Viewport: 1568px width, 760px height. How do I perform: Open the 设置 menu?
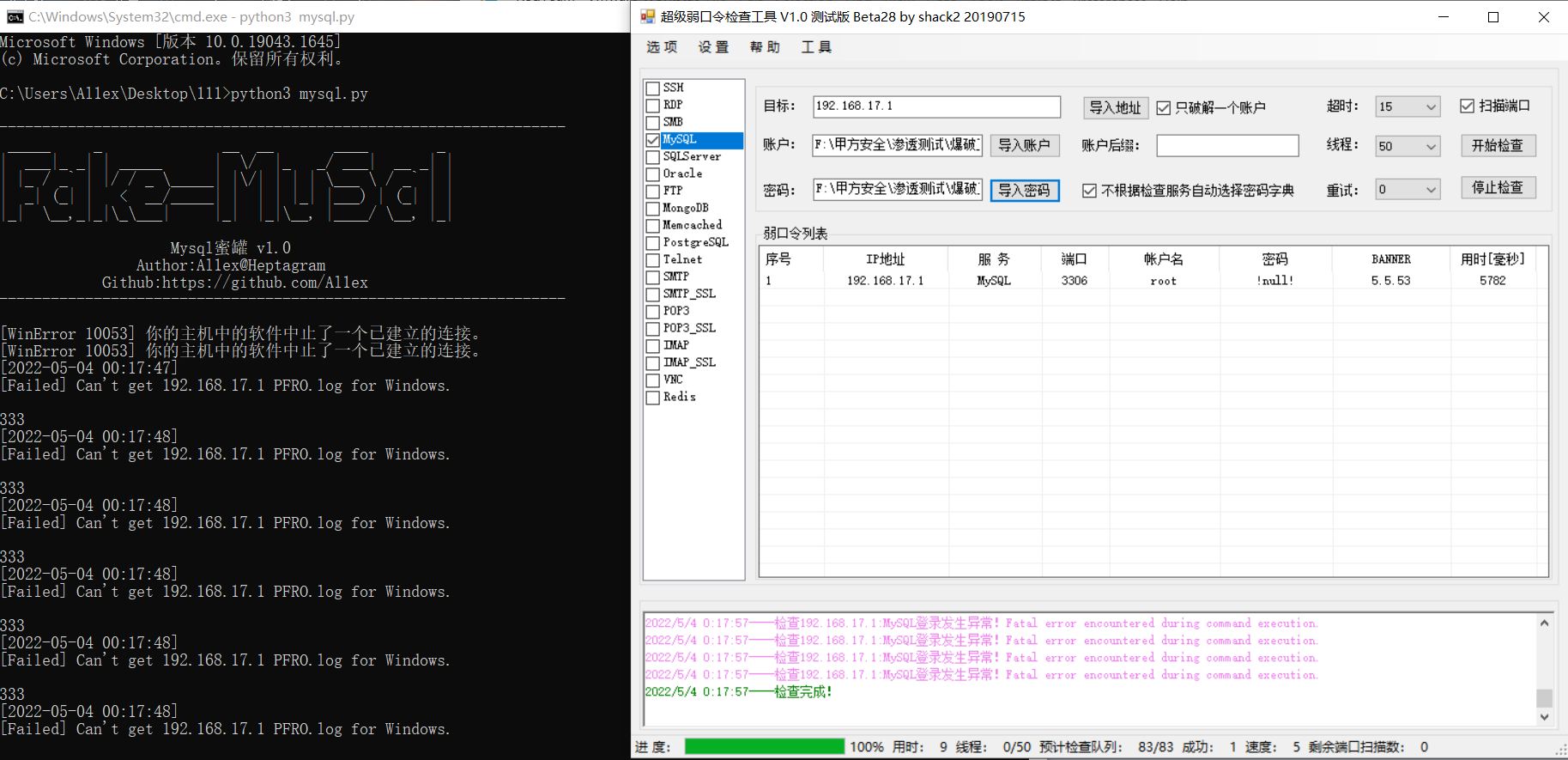pos(713,47)
